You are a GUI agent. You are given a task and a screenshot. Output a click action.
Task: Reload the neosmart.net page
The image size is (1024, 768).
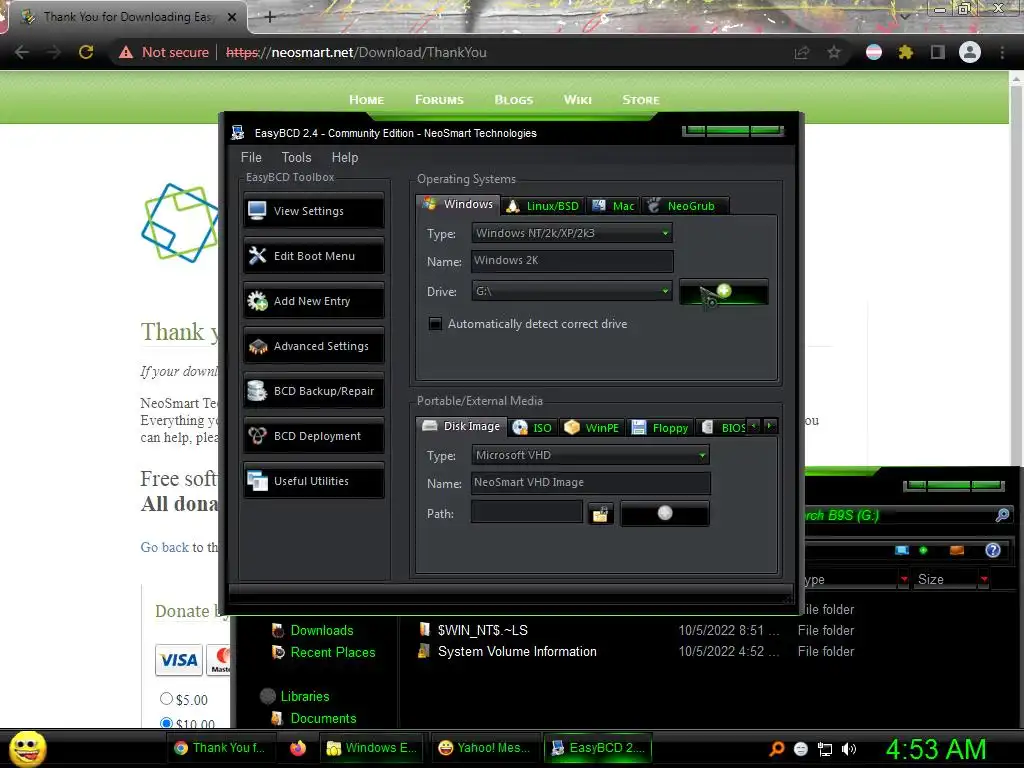tap(86, 52)
